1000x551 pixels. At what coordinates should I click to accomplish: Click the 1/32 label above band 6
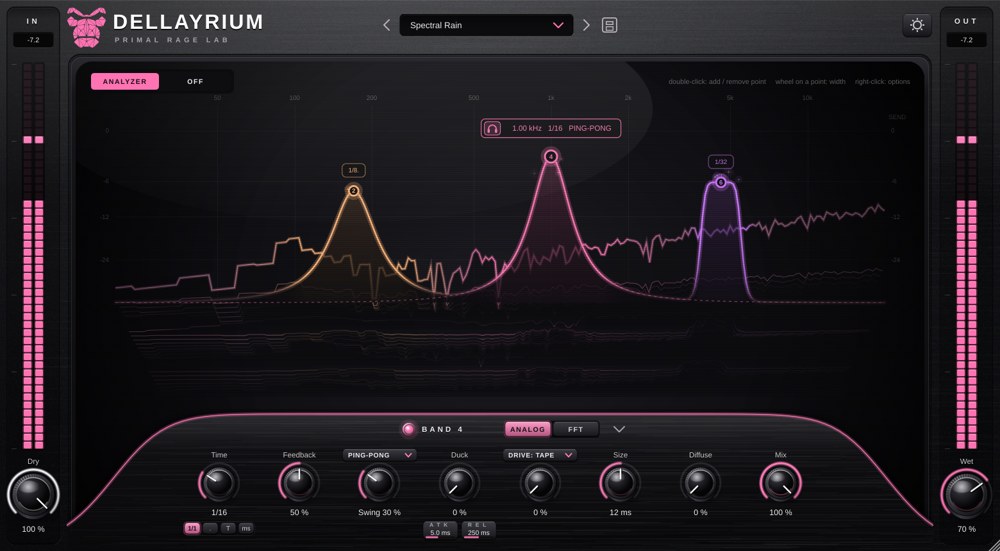pyautogui.click(x=721, y=162)
